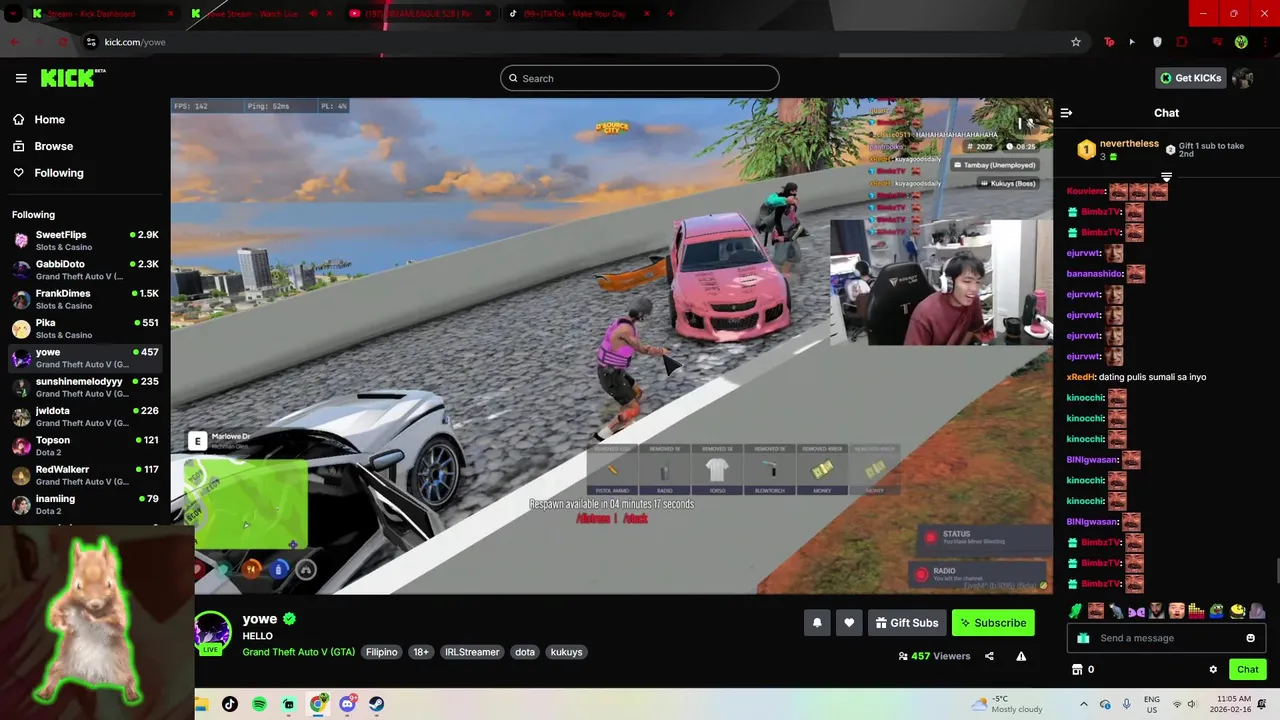Expand the gift leaderboard handle
The image size is (1280, 720).
coord(1166,177)
